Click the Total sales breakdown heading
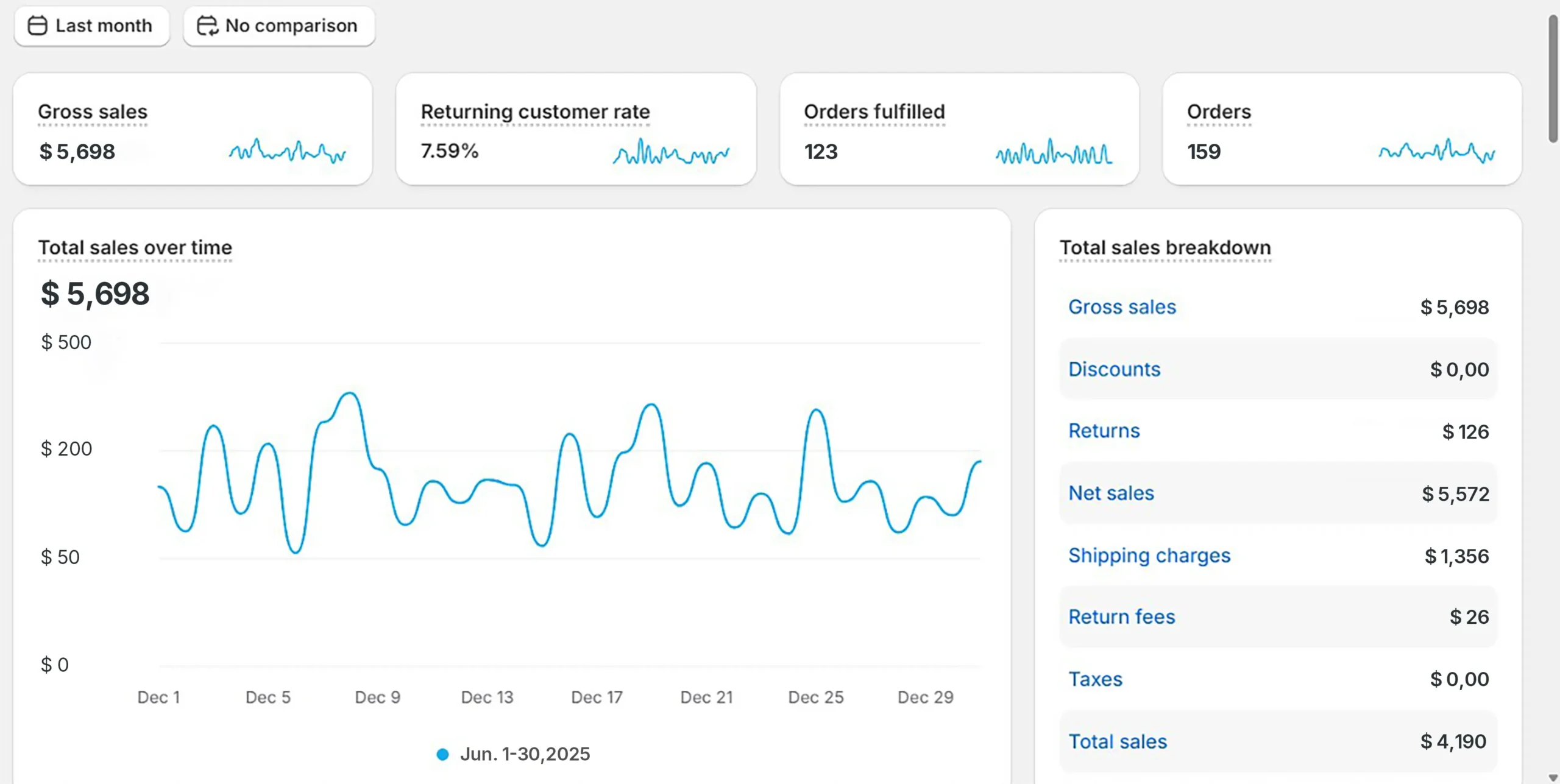Image resolution: width=1560 pixels, height=784 pixels. coord(1165,247)
